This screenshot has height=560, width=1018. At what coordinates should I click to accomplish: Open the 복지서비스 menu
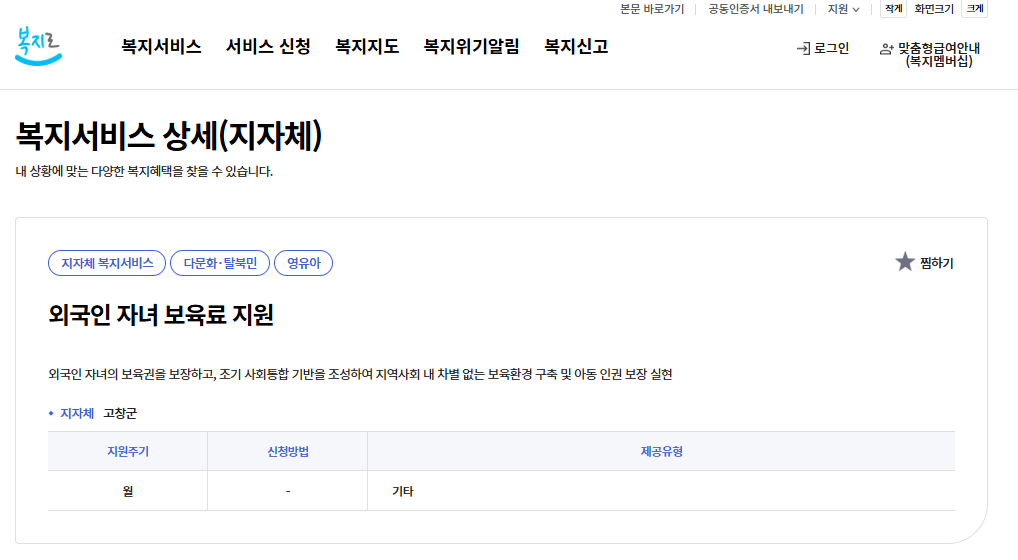point(161,47)
